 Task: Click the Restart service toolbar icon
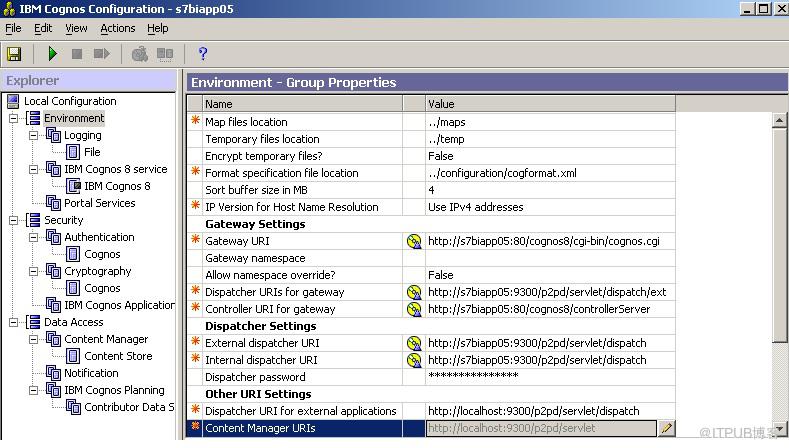point(101,54)
